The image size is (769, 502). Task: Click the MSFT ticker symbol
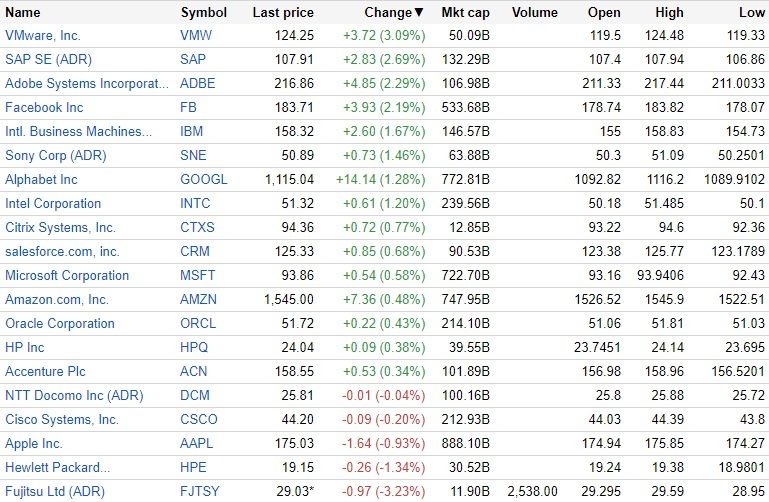point(198,276)
